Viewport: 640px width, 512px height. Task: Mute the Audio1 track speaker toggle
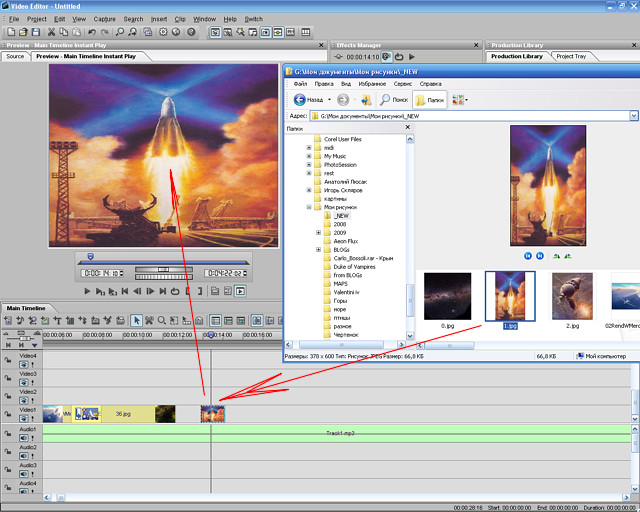coord(24,438)
